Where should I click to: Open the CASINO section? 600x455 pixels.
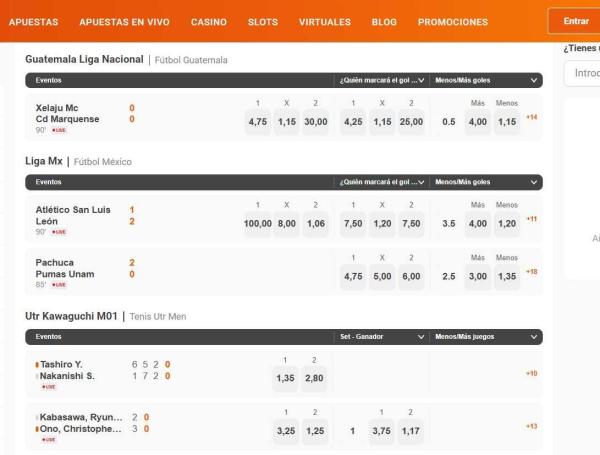(209, 22)
